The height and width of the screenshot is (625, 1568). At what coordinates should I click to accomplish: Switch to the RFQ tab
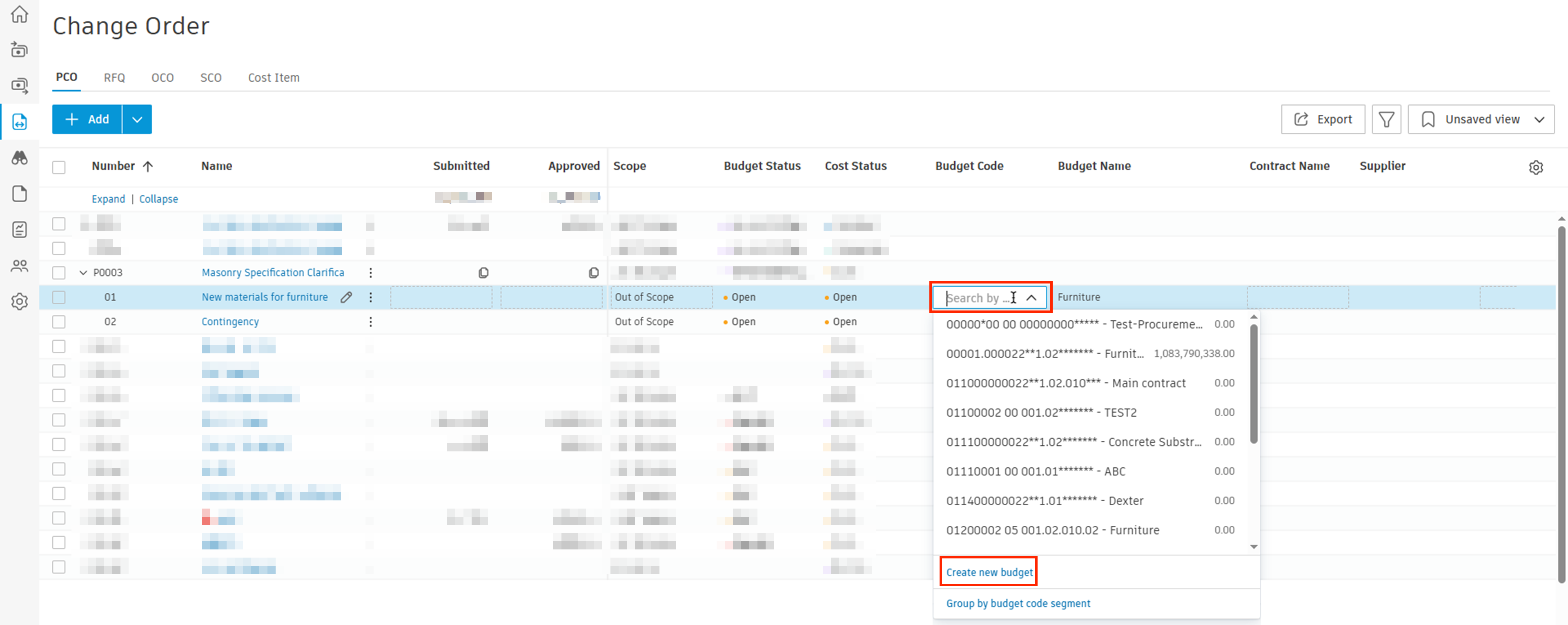114,77
